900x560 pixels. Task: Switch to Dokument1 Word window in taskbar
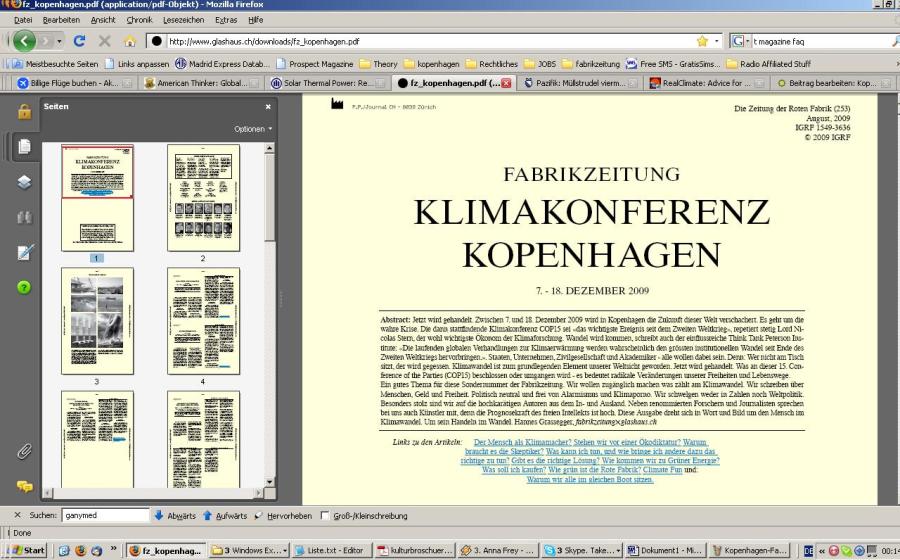click(x=665, y=551)
